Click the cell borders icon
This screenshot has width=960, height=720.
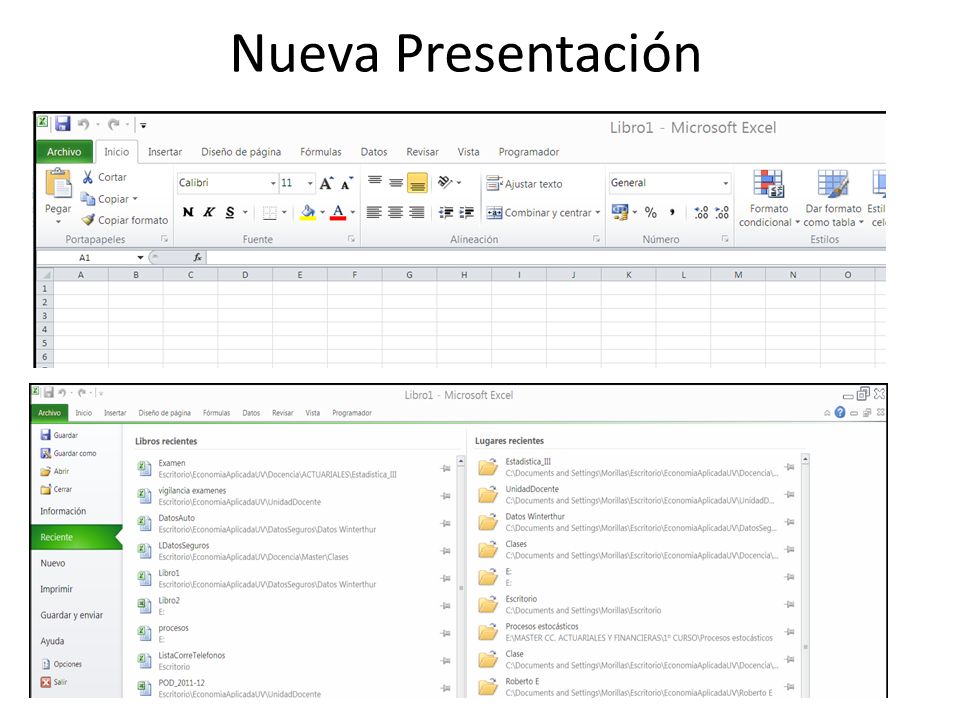click(269, 212)
